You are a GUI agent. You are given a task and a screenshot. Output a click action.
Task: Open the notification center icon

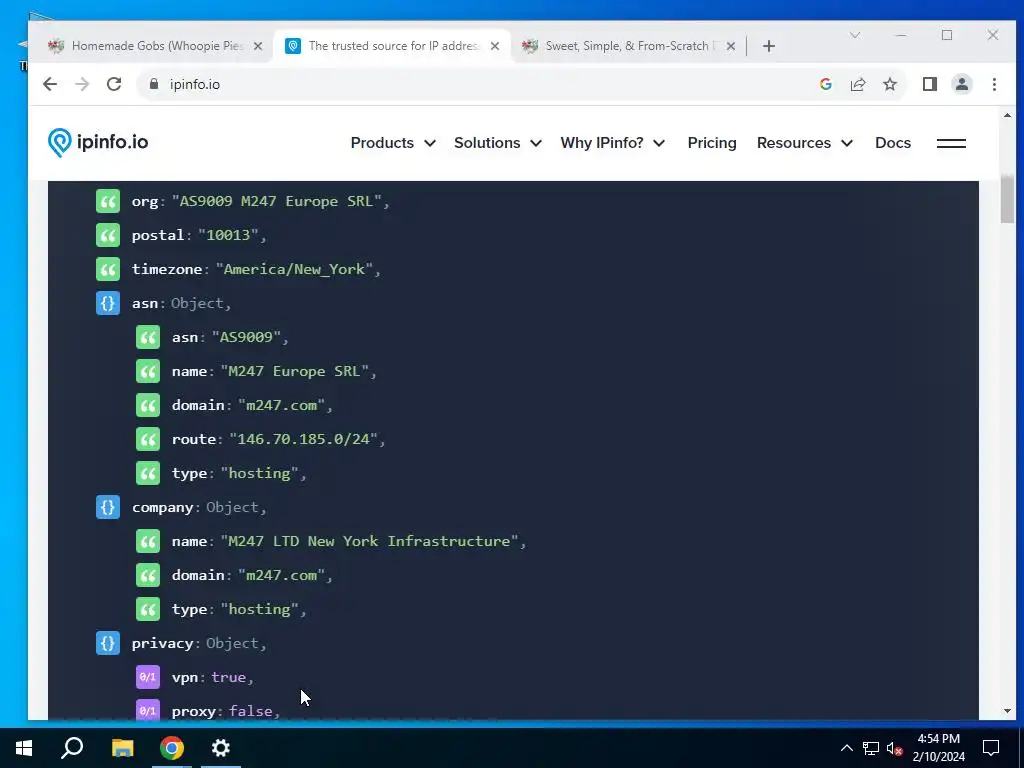[991, 748]
